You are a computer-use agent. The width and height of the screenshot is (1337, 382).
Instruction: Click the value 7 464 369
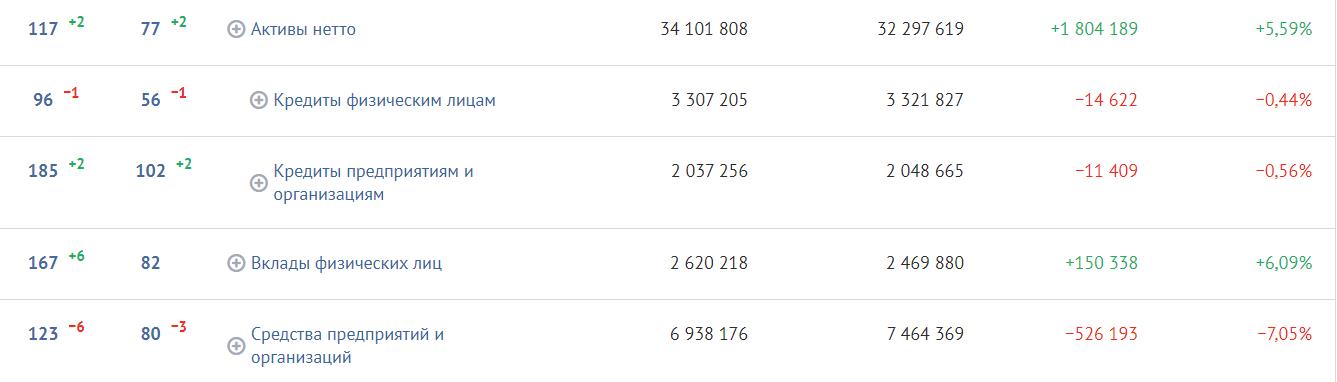pos(925,333)
